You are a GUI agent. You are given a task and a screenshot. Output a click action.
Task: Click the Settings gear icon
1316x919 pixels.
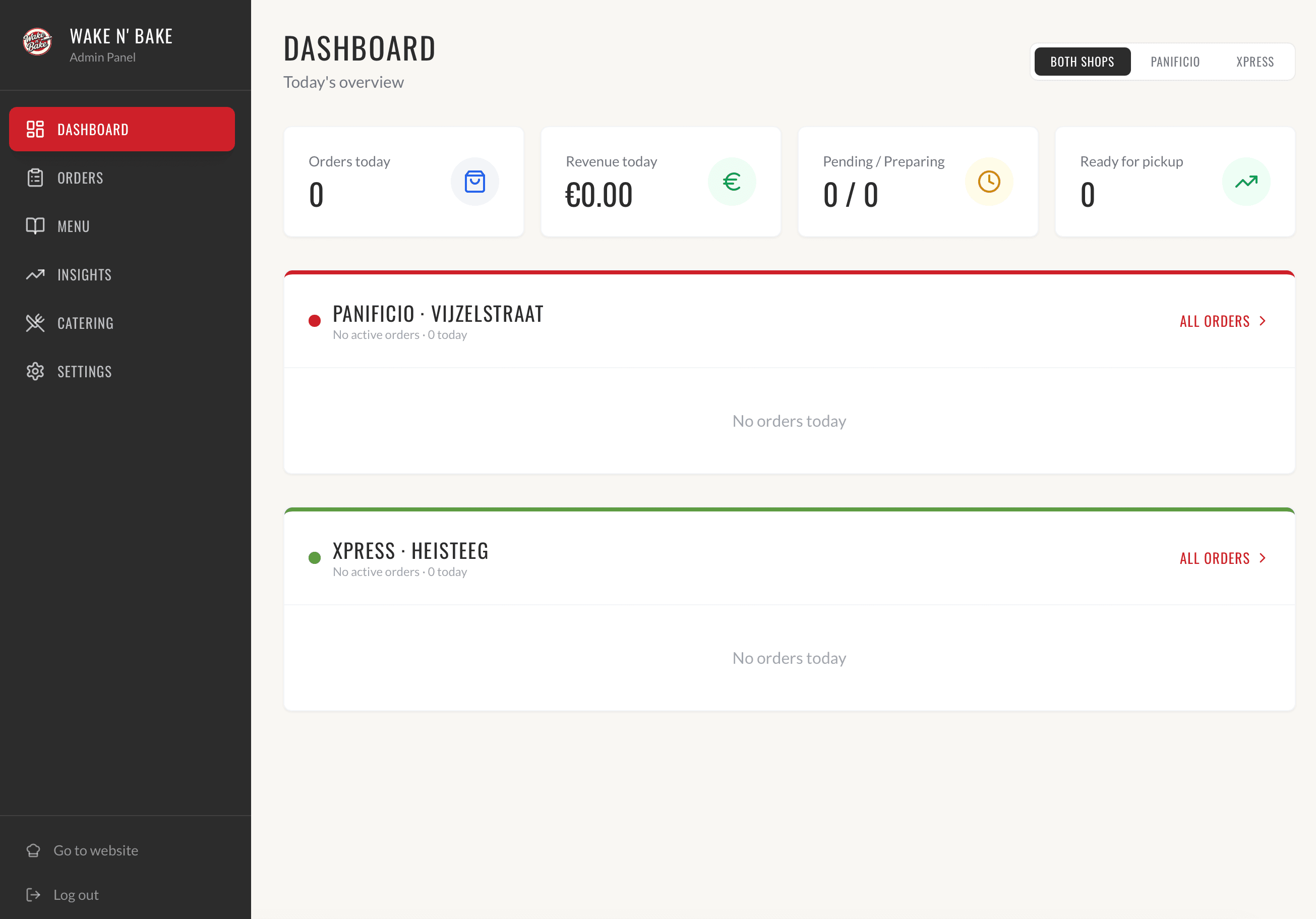35,372
